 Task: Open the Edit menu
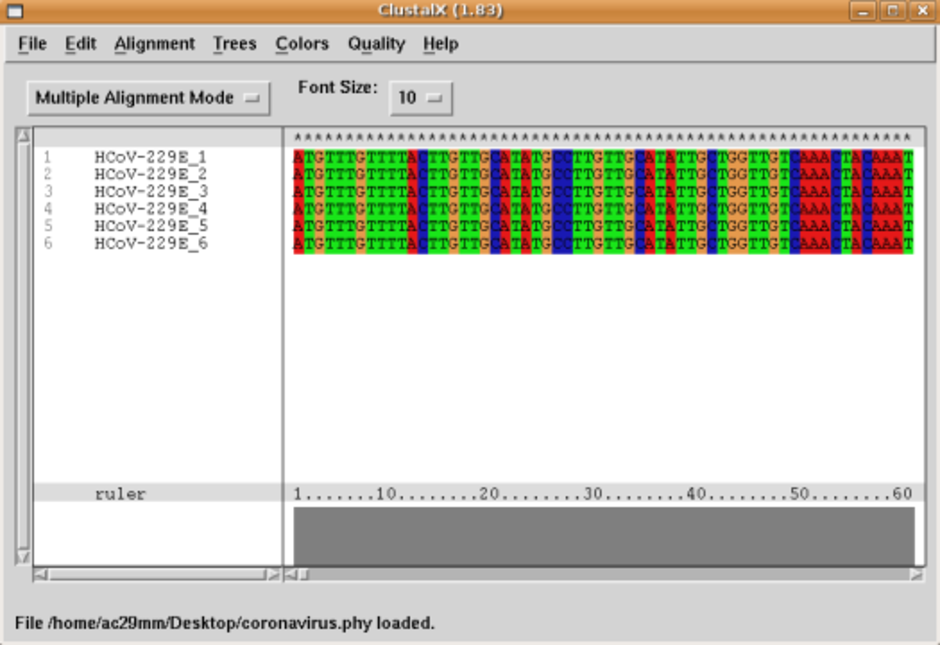[x=81, y=44]
